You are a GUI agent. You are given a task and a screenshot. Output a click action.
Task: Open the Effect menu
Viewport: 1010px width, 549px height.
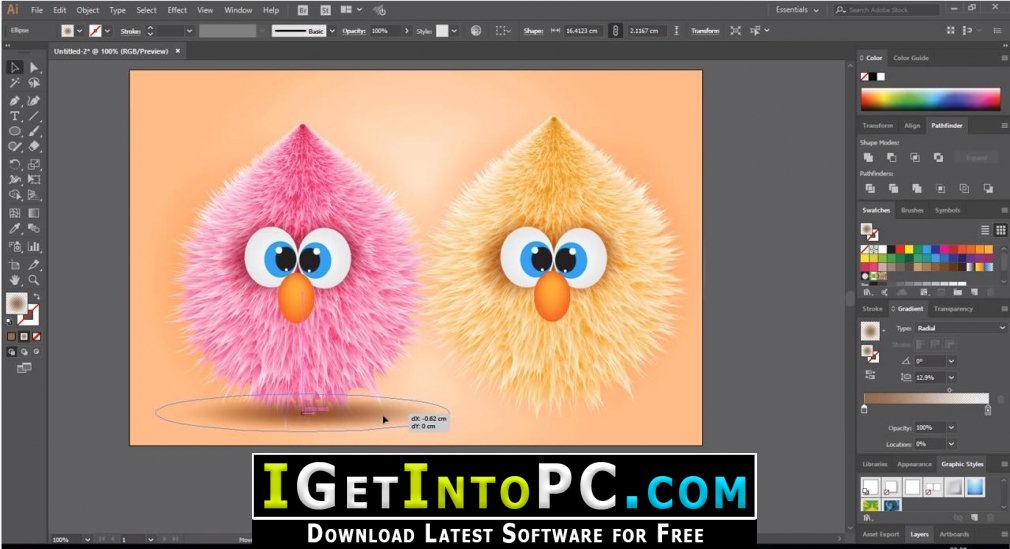(177, 10)
